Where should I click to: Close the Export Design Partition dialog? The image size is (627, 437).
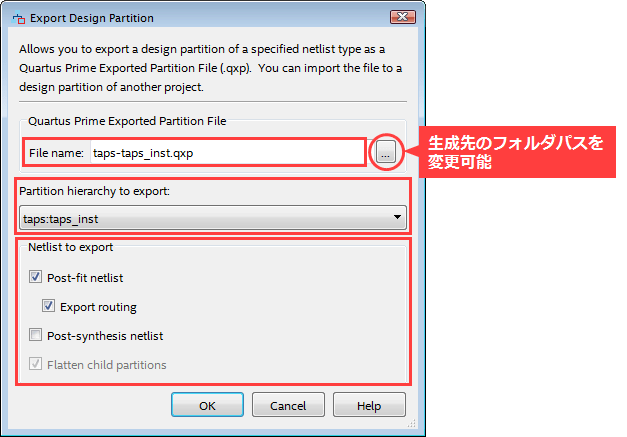403,17
